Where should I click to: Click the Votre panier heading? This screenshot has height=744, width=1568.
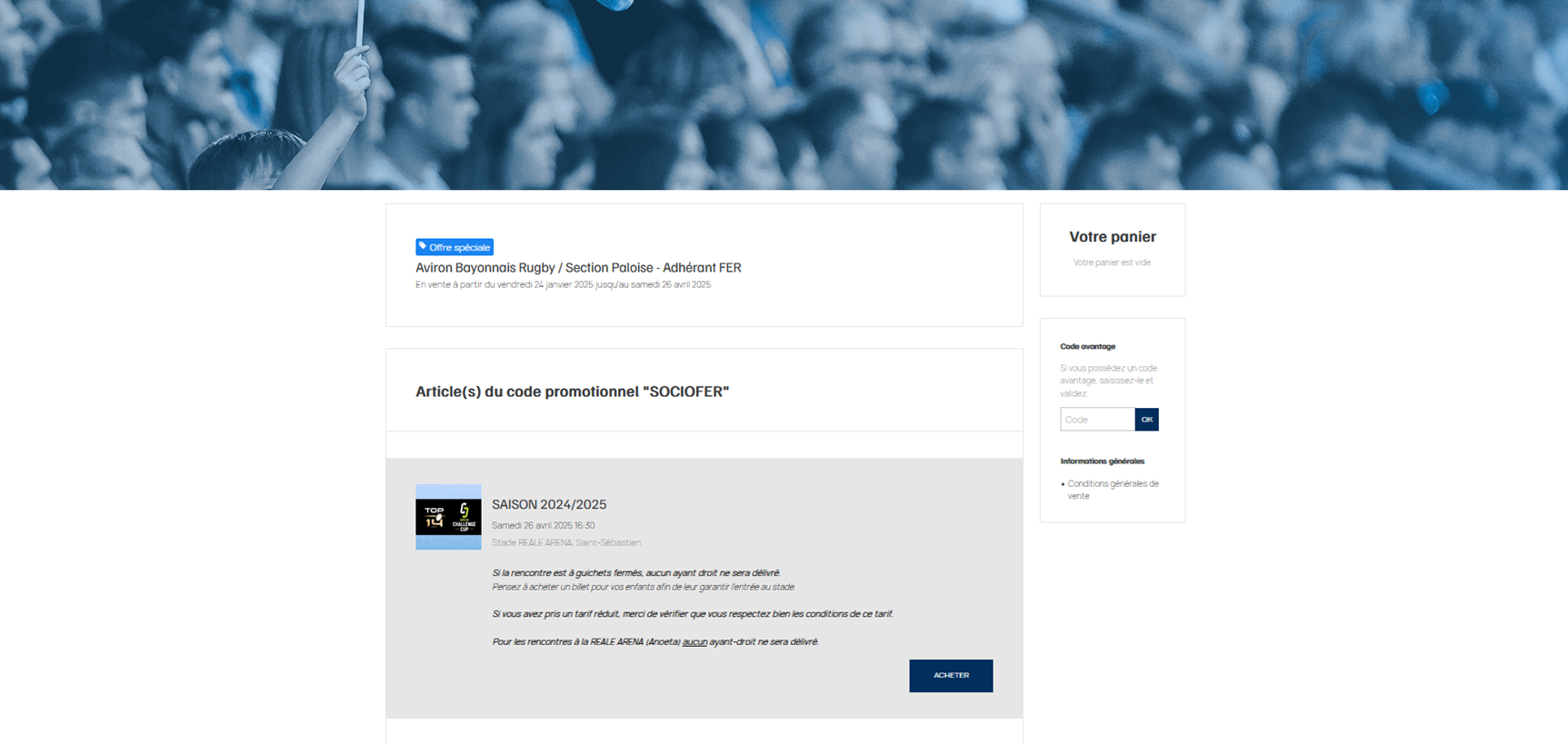[x=1112, y=237]
